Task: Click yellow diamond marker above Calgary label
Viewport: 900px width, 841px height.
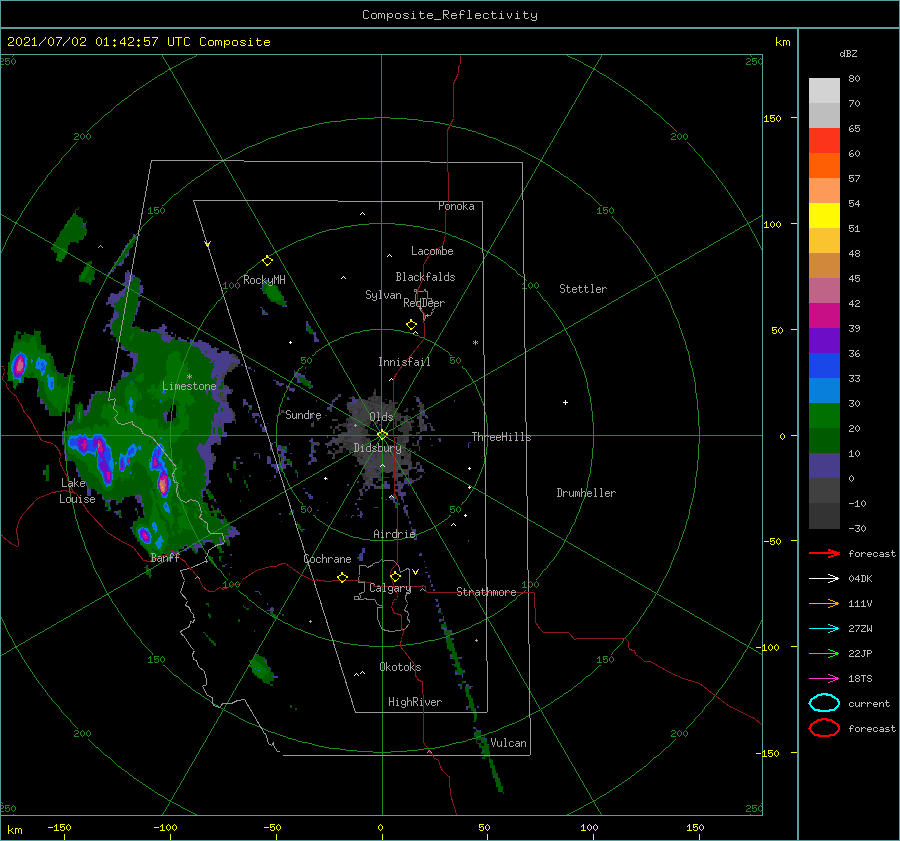Action: coord(395,576)
